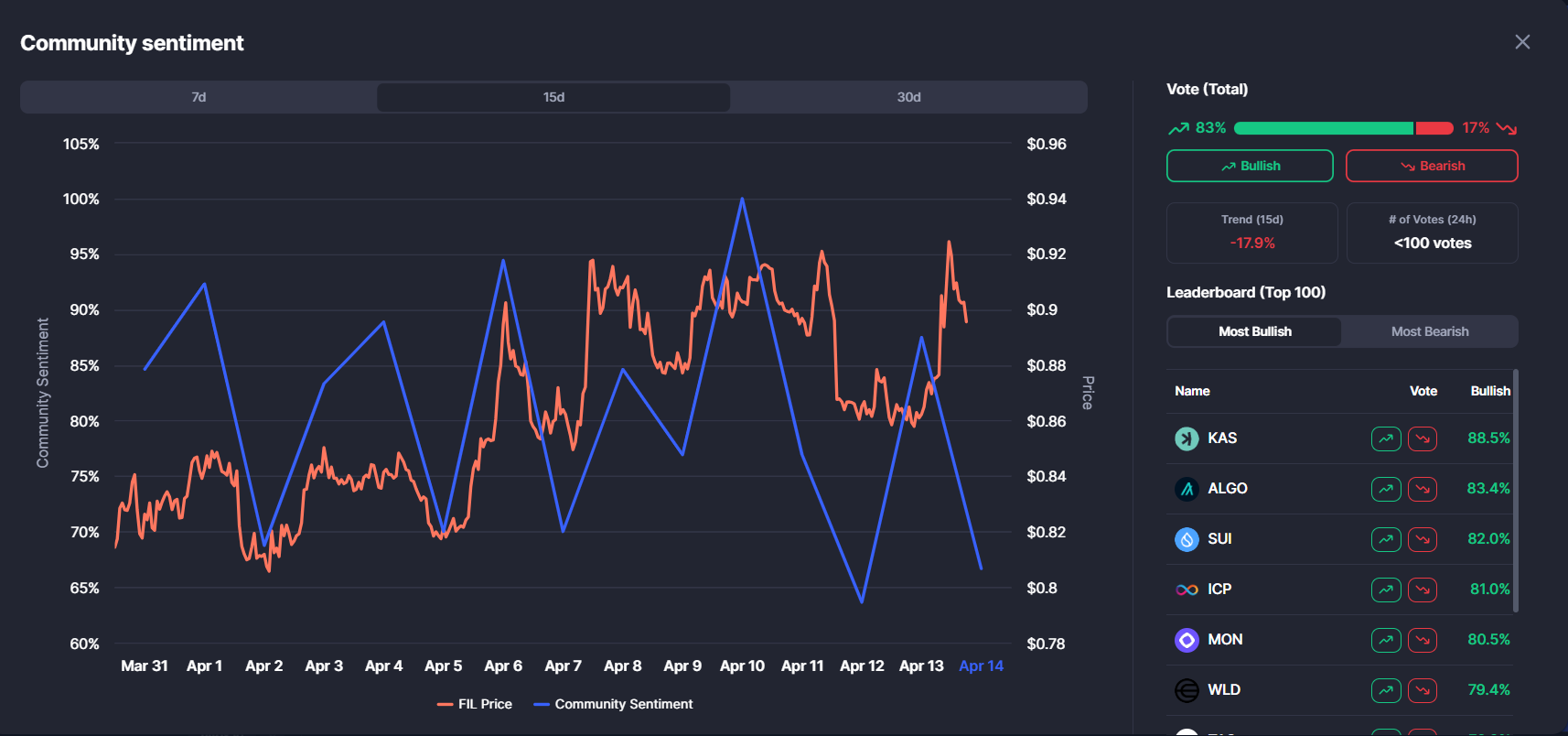The image size is (1568, 736).
Task: Click the KAS coin logo icon
Action: [x=1187, y=438]
